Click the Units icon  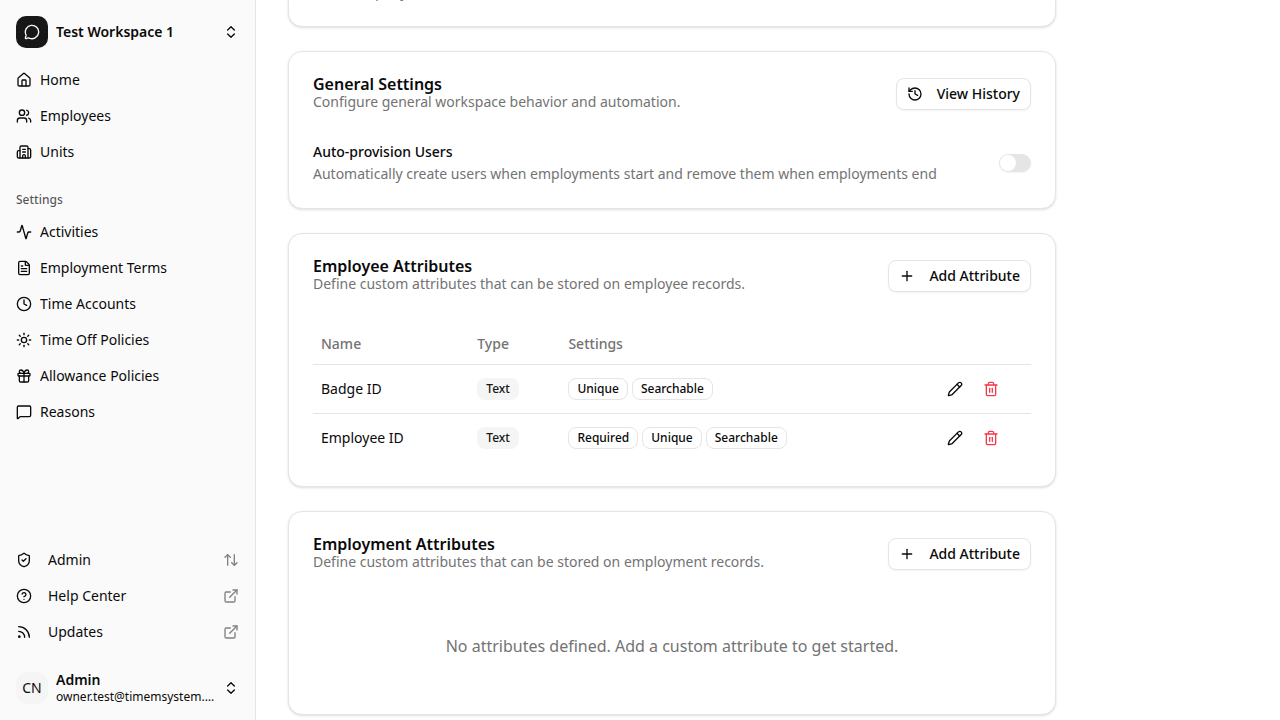[24, 152]
